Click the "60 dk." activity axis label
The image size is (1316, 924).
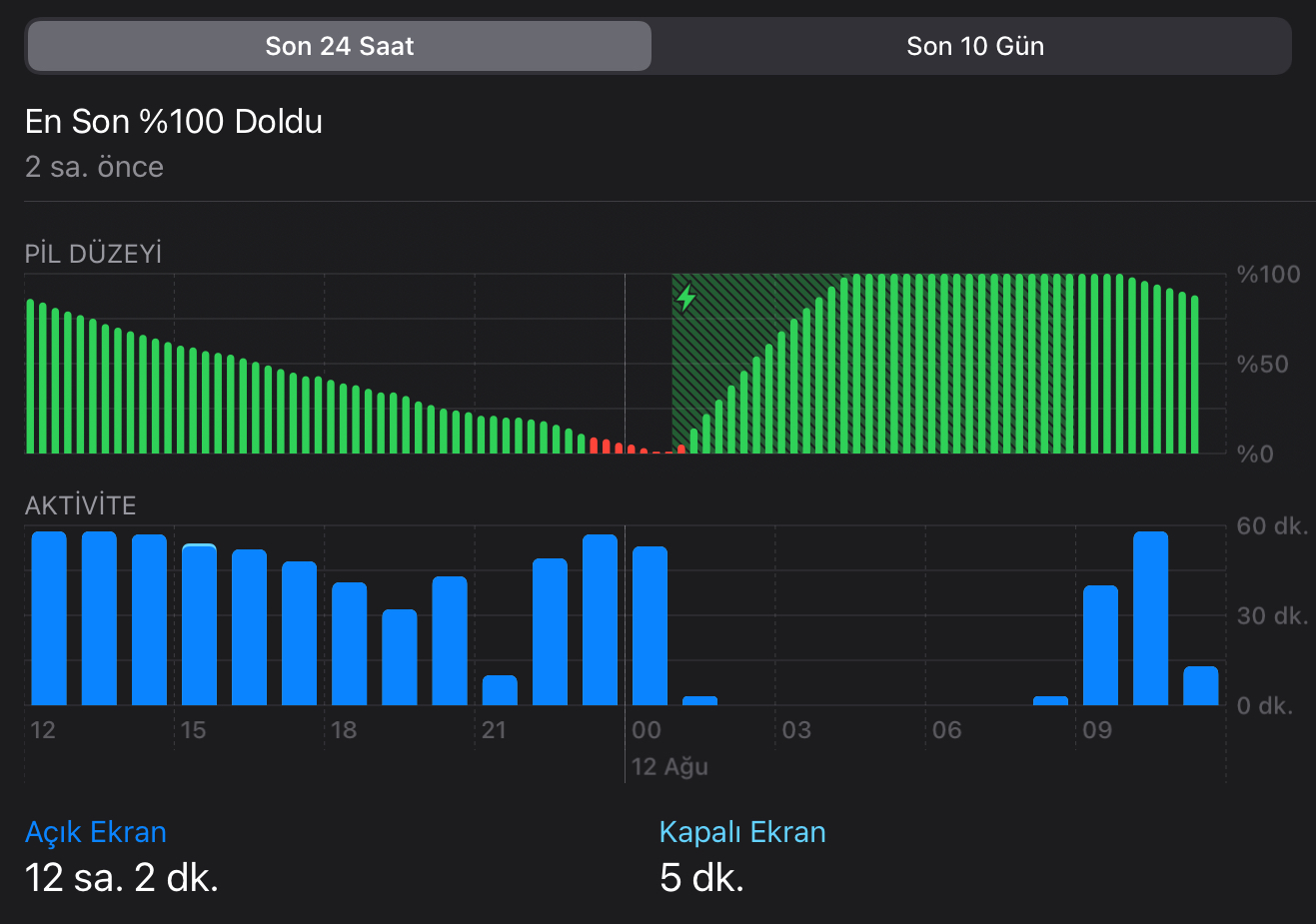[x=1272, y=526]
